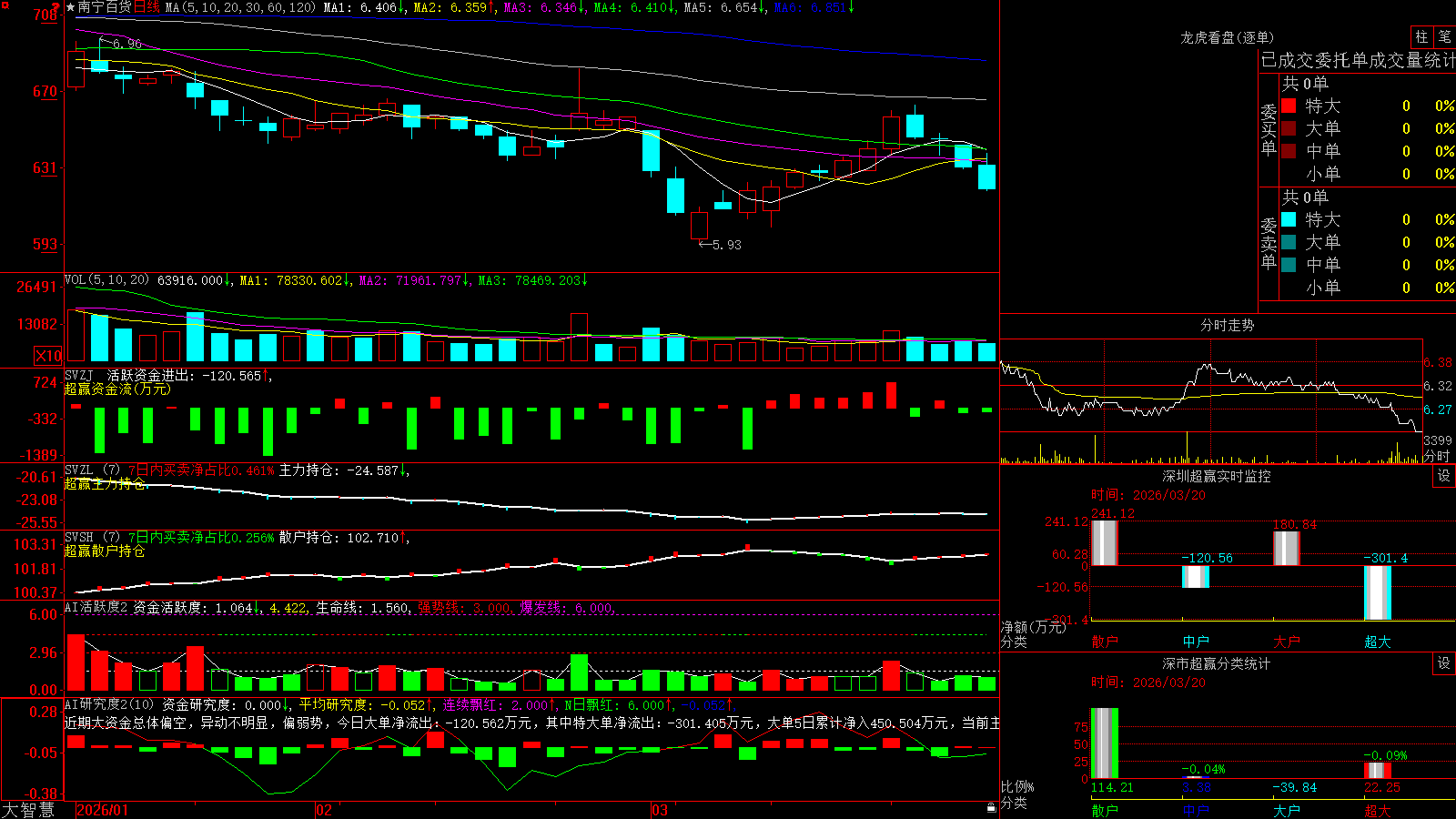The height and width of the screenshot is (819, 1456).
Task: Click the 5.93 low price annotation
Action: [726, 245]
